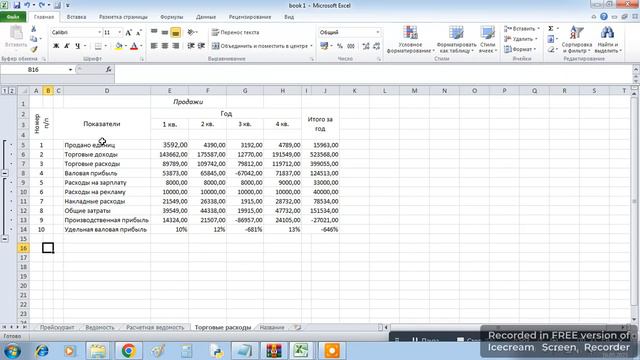Apply percent style to cells
The width and height of the screenshot is (640, 360).
[340, 46]
